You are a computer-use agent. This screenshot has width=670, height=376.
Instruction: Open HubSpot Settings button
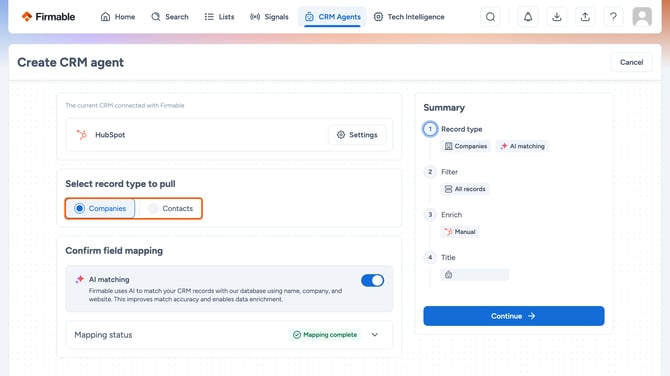point(357,135)
